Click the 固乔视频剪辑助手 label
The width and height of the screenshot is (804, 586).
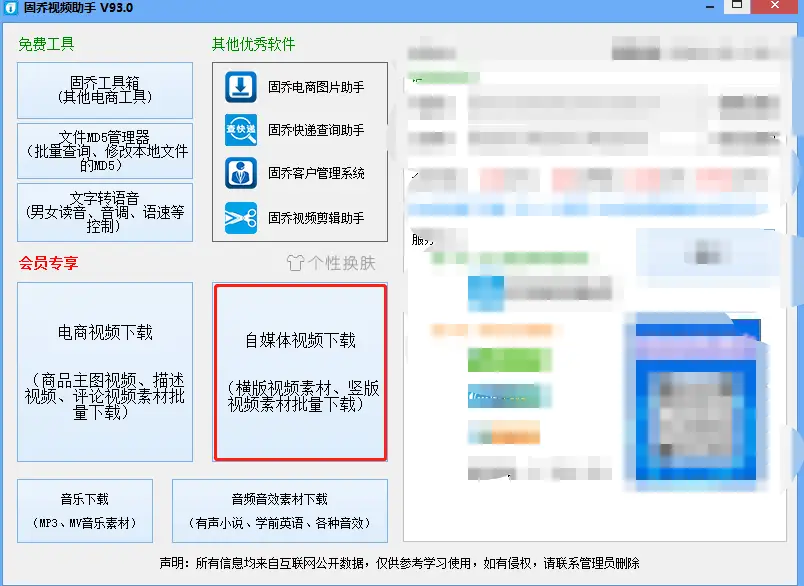coord(316,218)
